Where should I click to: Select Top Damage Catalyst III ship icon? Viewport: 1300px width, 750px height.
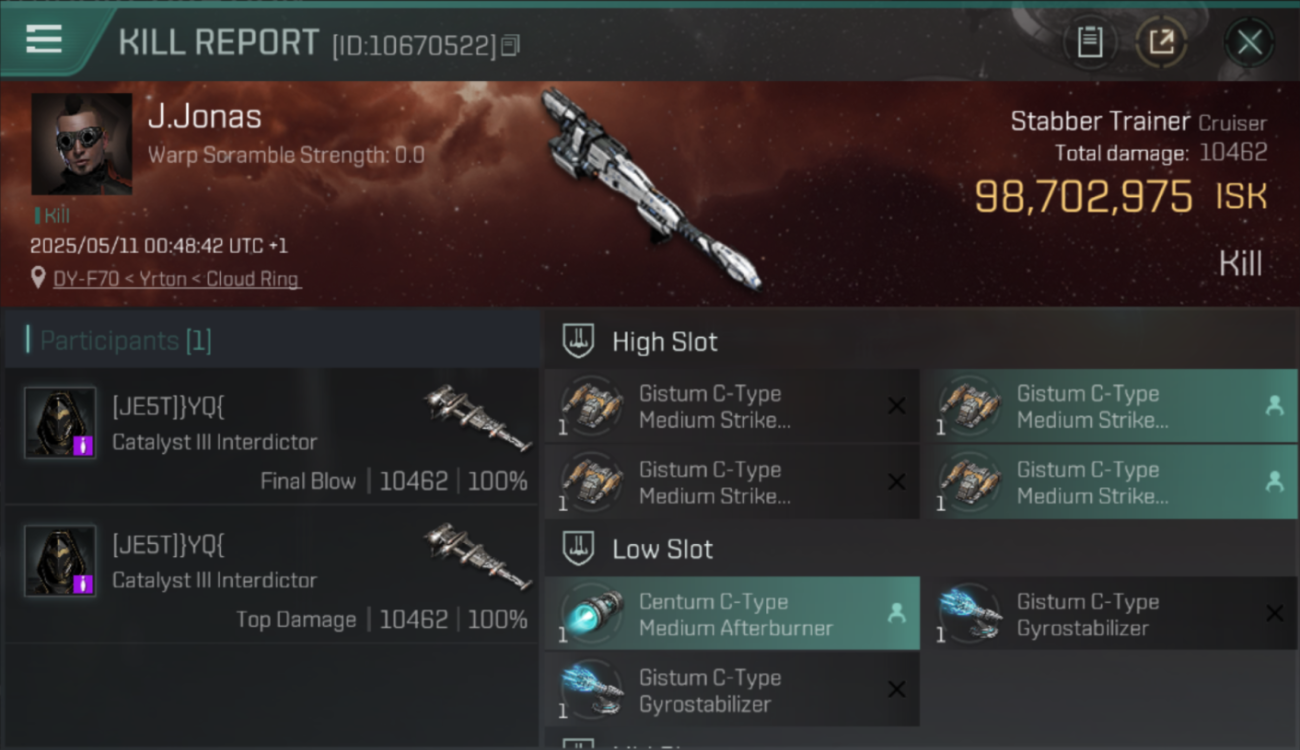(x=477, y=555)
